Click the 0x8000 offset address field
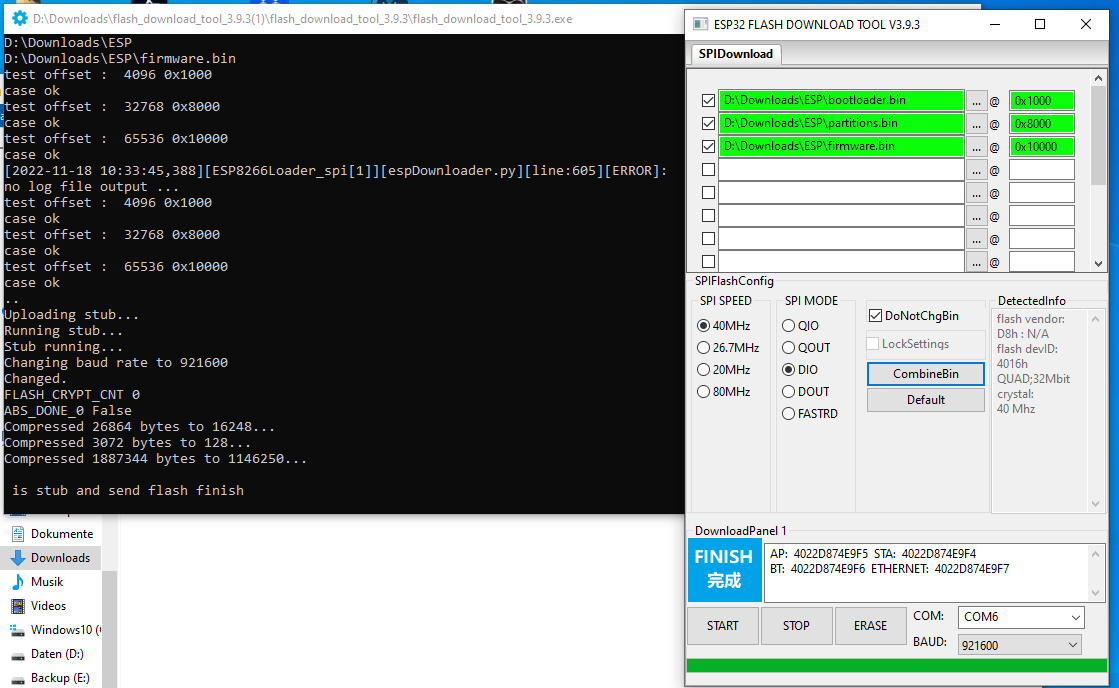 pyautogui.click(x=1041, y=123)
